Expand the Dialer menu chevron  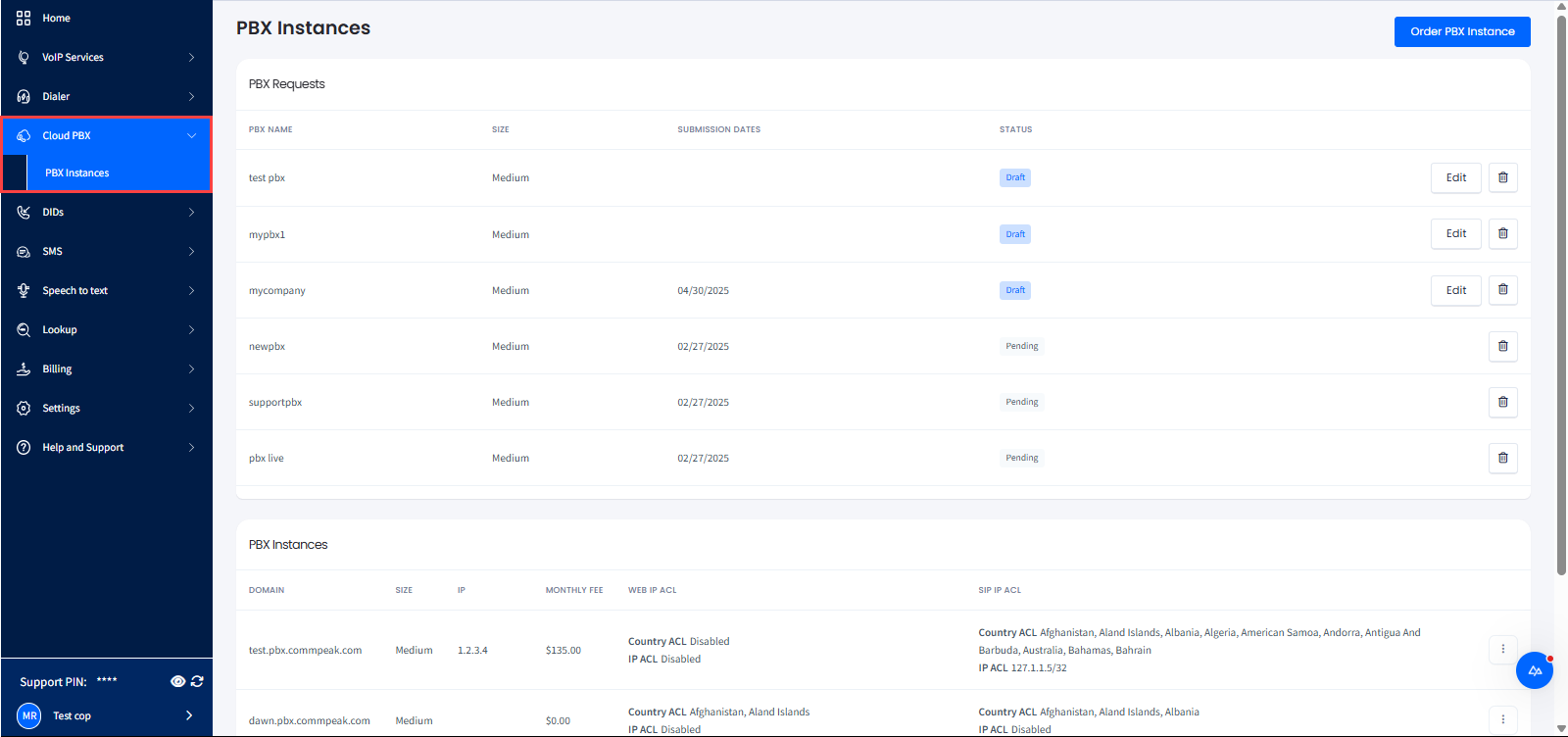point(191,96)
